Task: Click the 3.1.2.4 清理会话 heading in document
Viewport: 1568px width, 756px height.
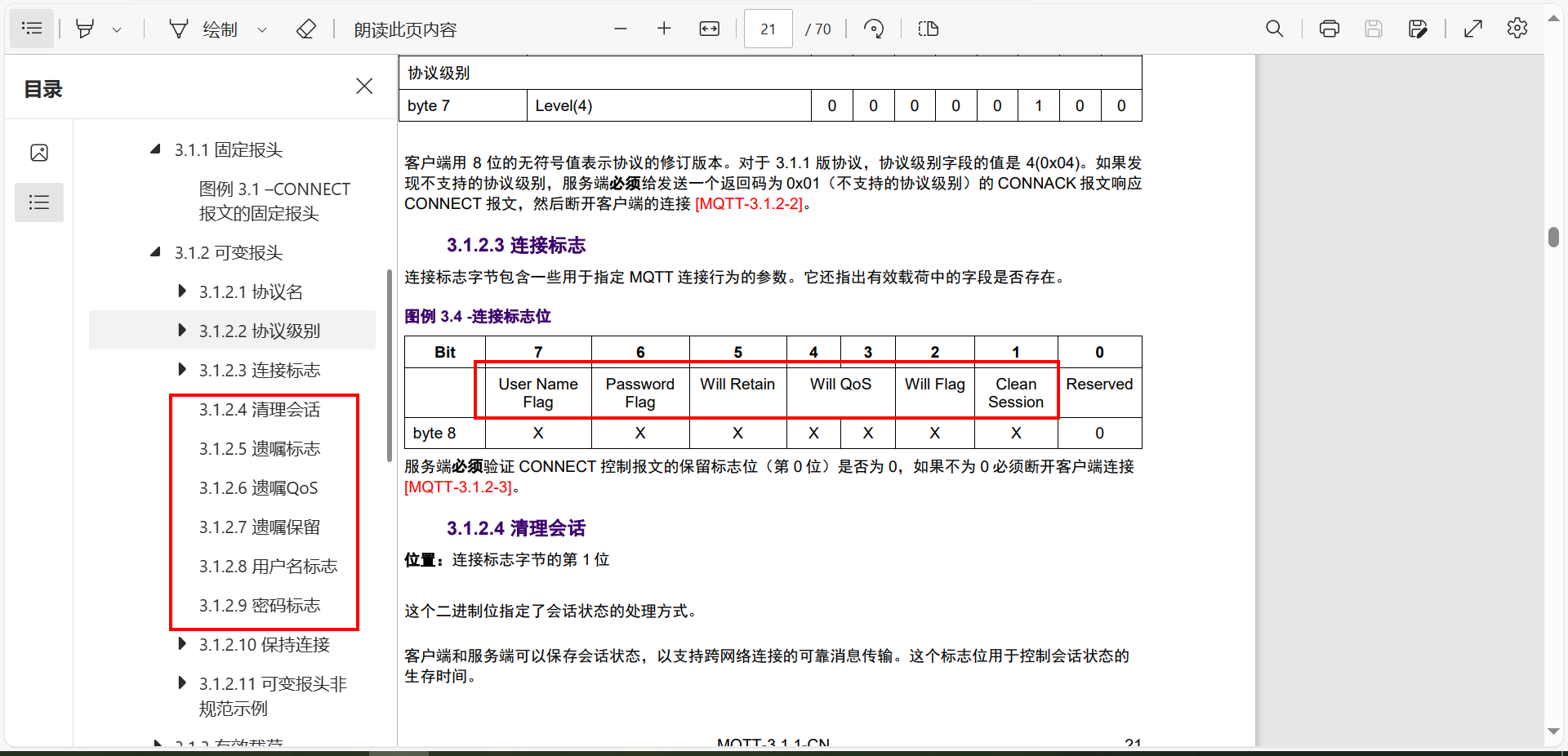Action: [516, 528]
